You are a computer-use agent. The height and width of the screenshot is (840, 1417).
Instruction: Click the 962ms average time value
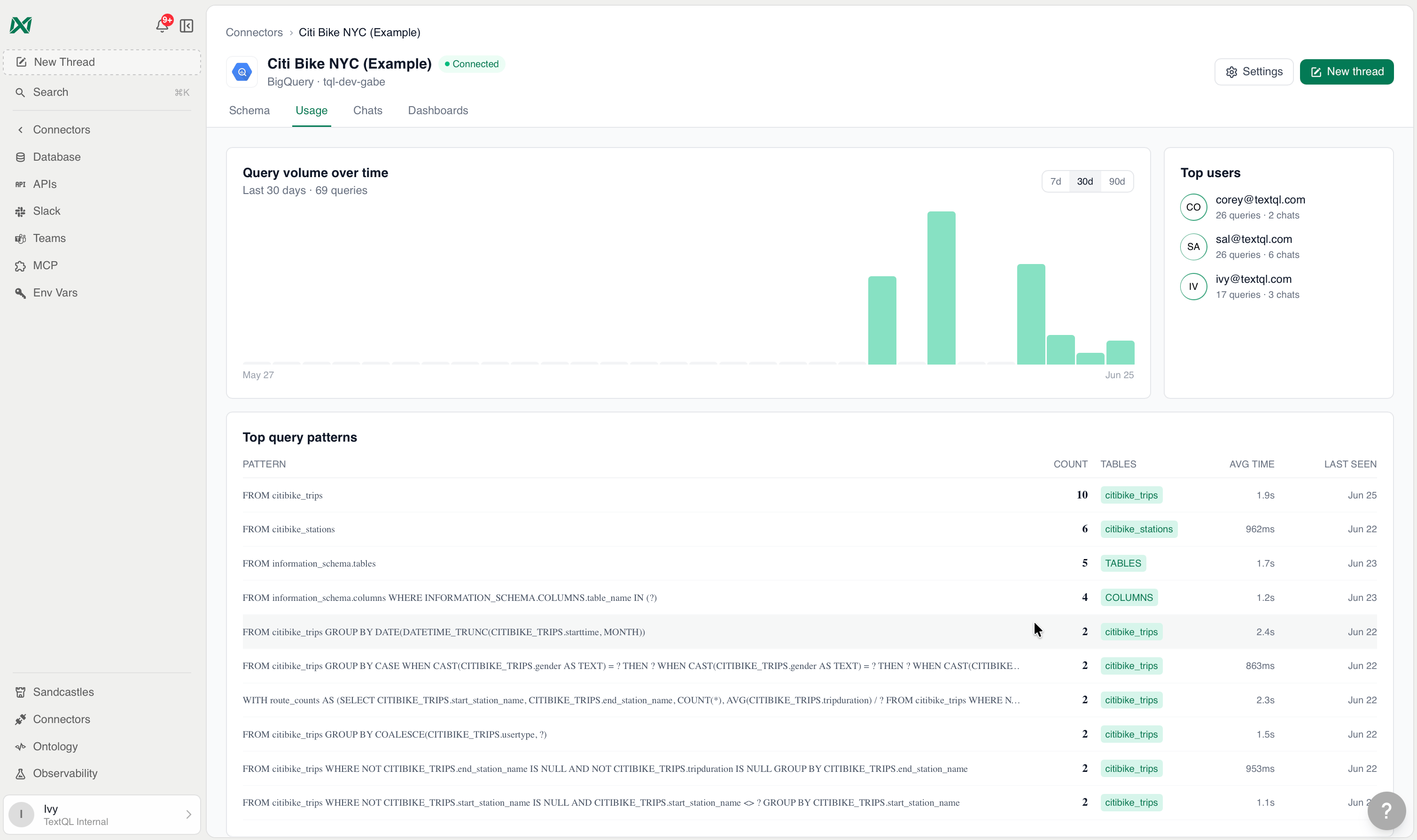[1260, 529]
